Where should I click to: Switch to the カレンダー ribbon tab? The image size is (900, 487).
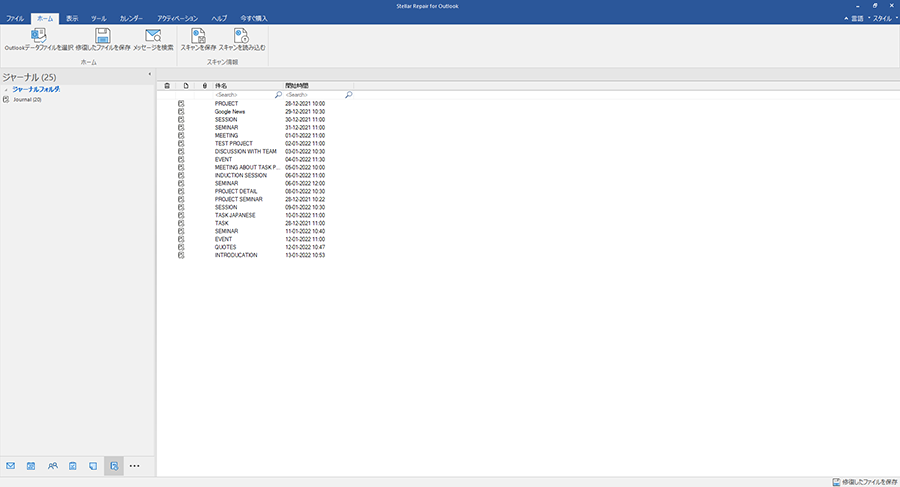pyautogui.click(x=131, y=18)
